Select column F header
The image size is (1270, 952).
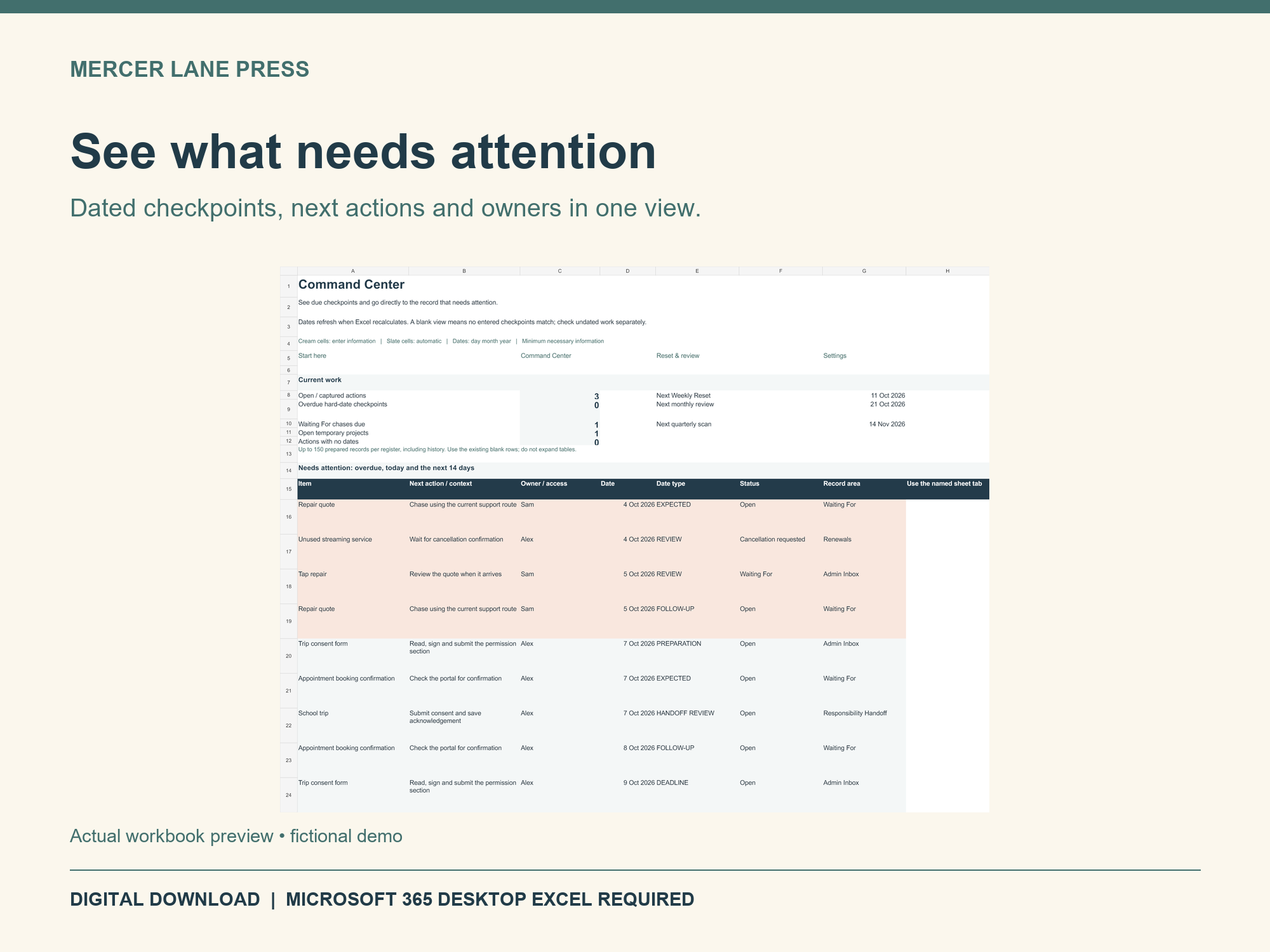[x=780, y=271]
